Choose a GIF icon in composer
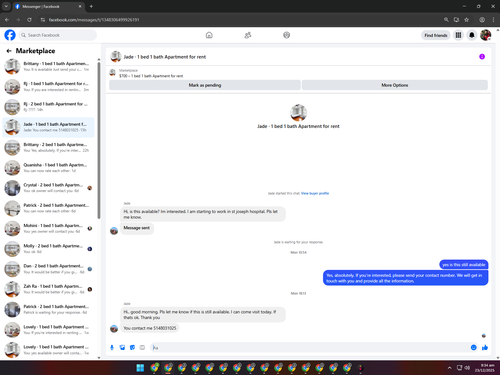Screen dimensions: 500x375 [x=142, y=348]
